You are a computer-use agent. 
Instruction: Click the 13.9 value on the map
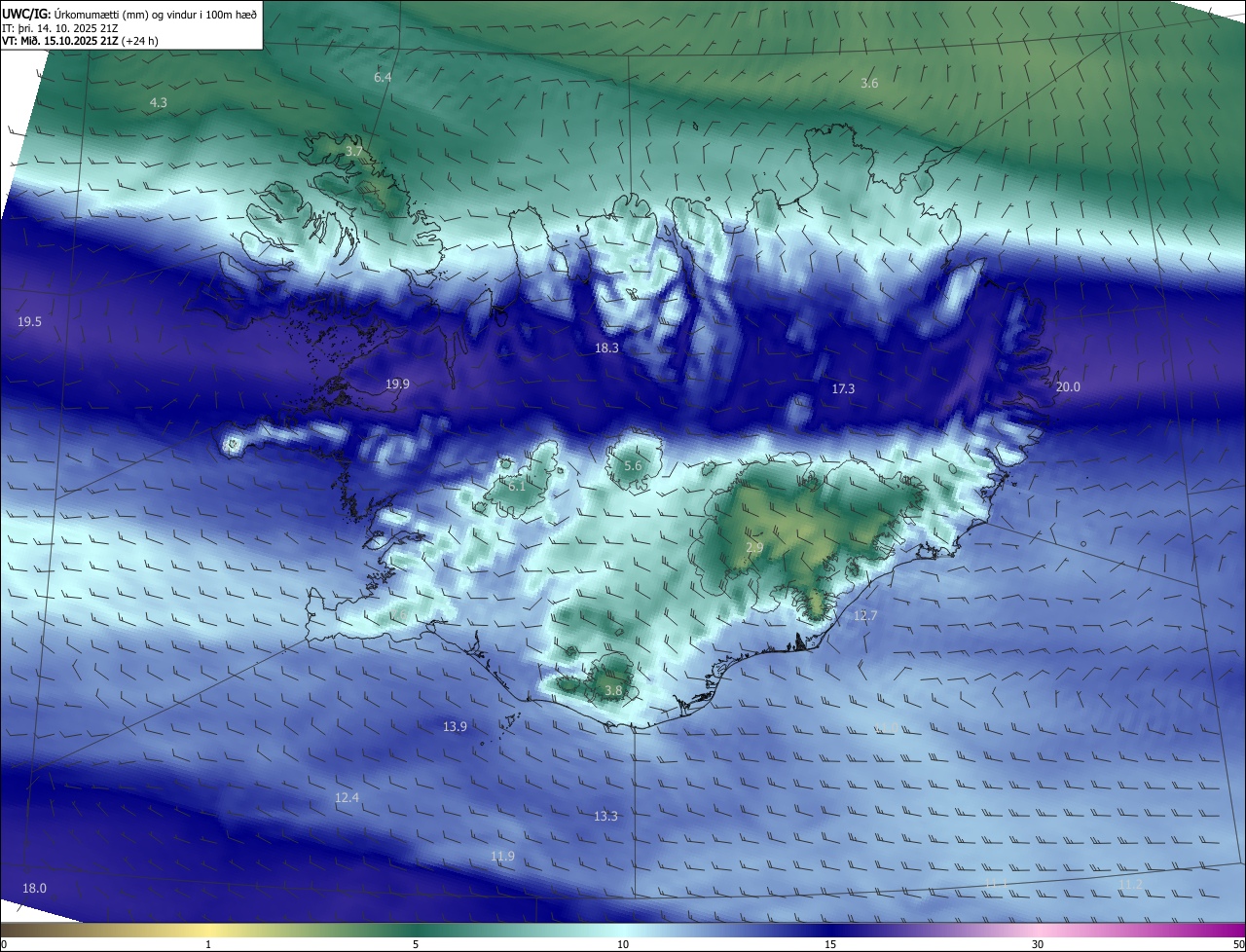click(455, 726)
